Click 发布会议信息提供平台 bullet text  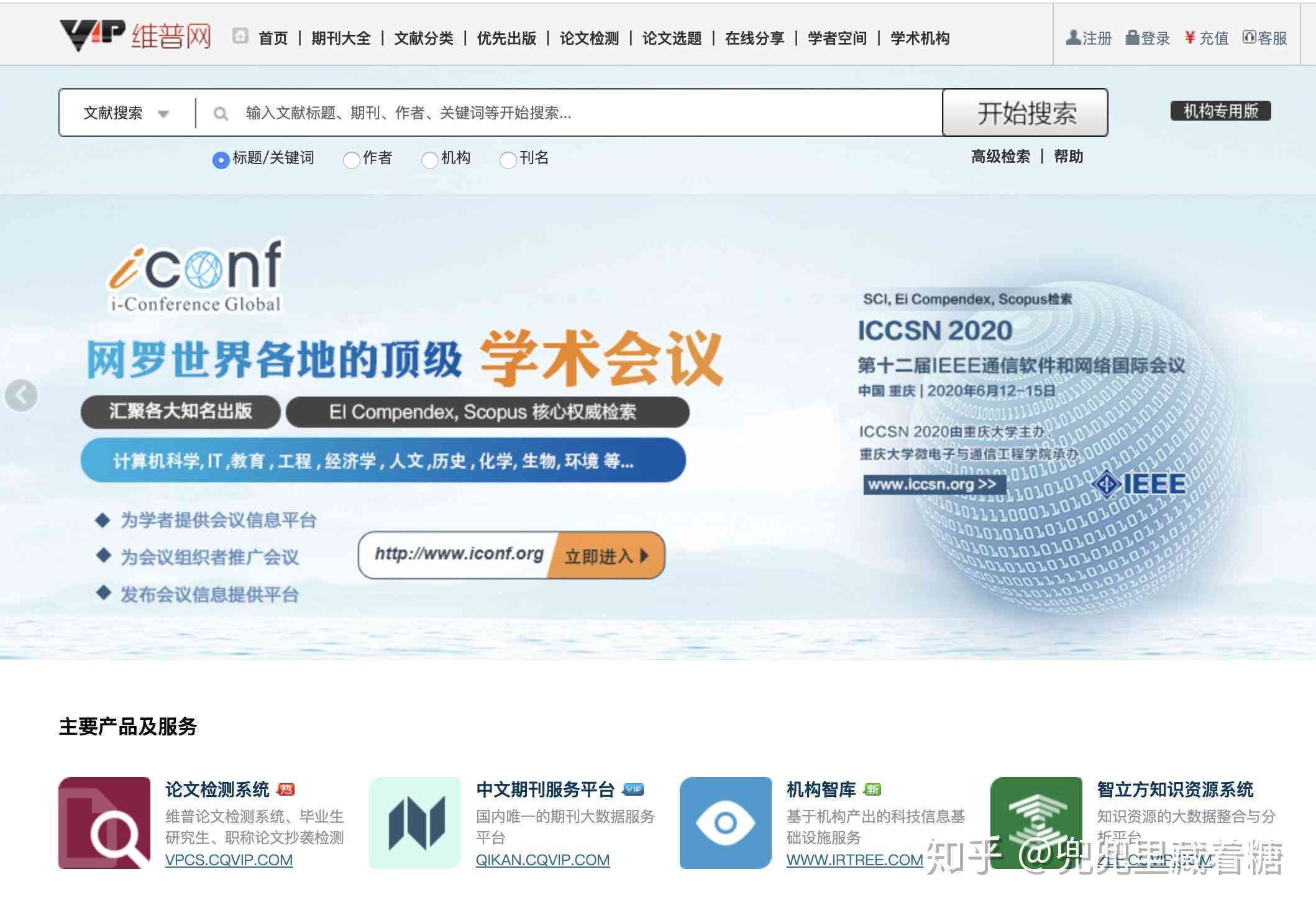pyautogui.click(x=209, y=595)
